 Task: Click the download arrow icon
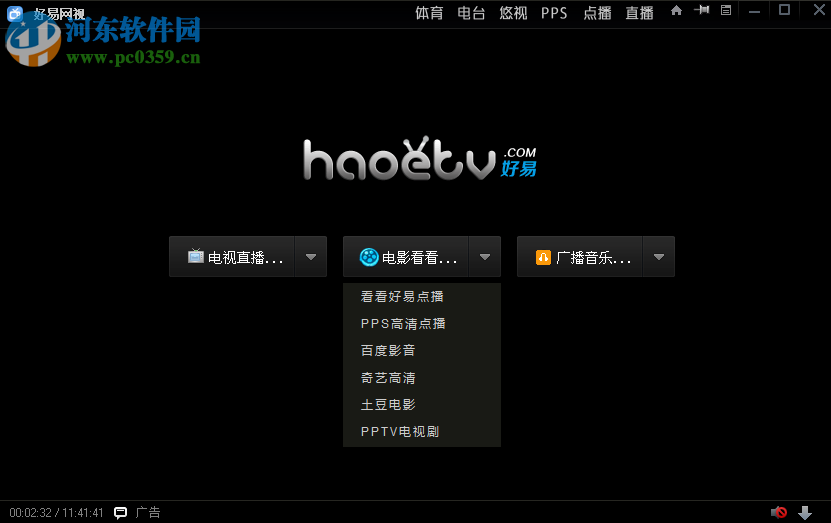(x=805, y=512)
